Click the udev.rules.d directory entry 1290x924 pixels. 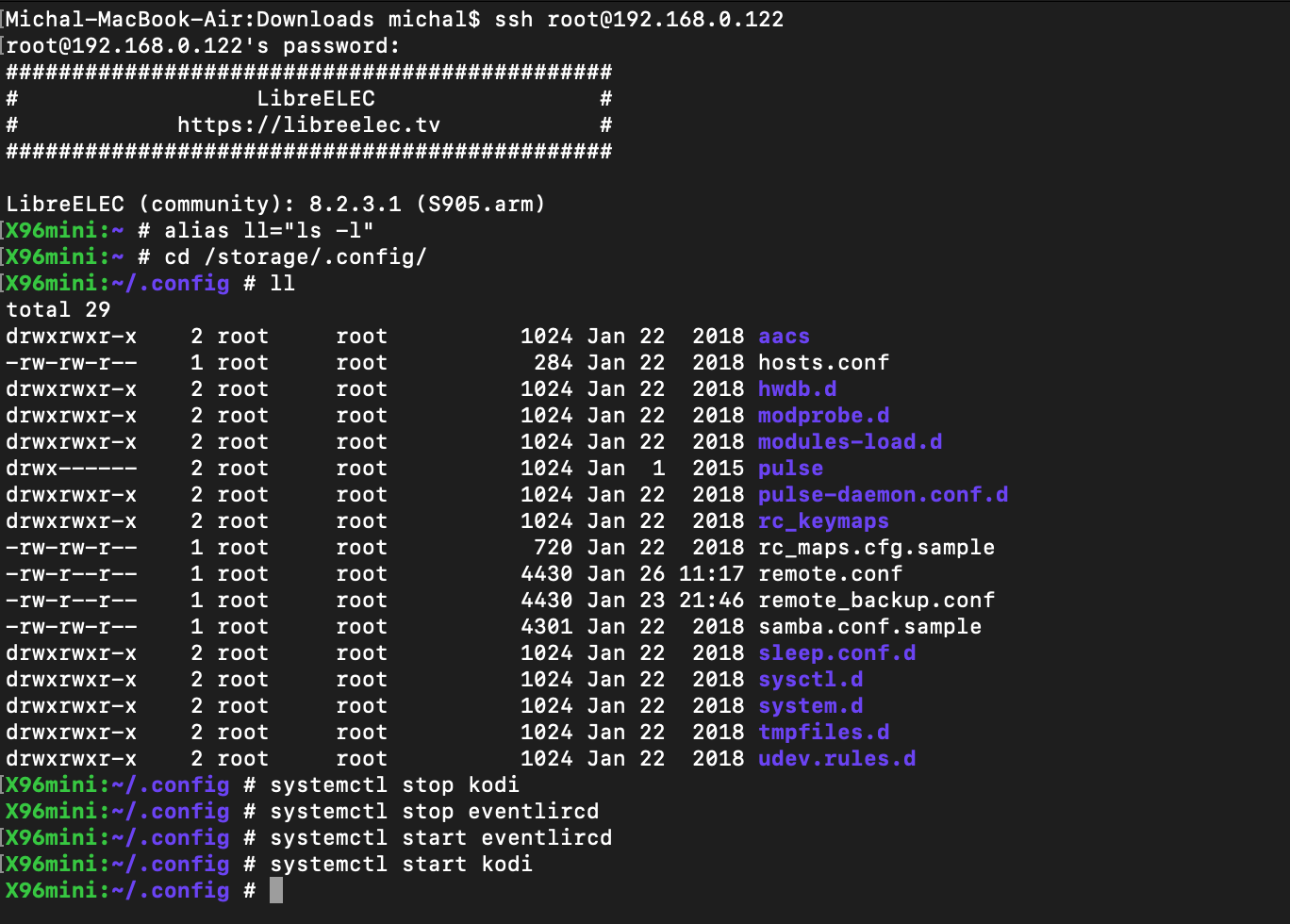pos(836,759)
